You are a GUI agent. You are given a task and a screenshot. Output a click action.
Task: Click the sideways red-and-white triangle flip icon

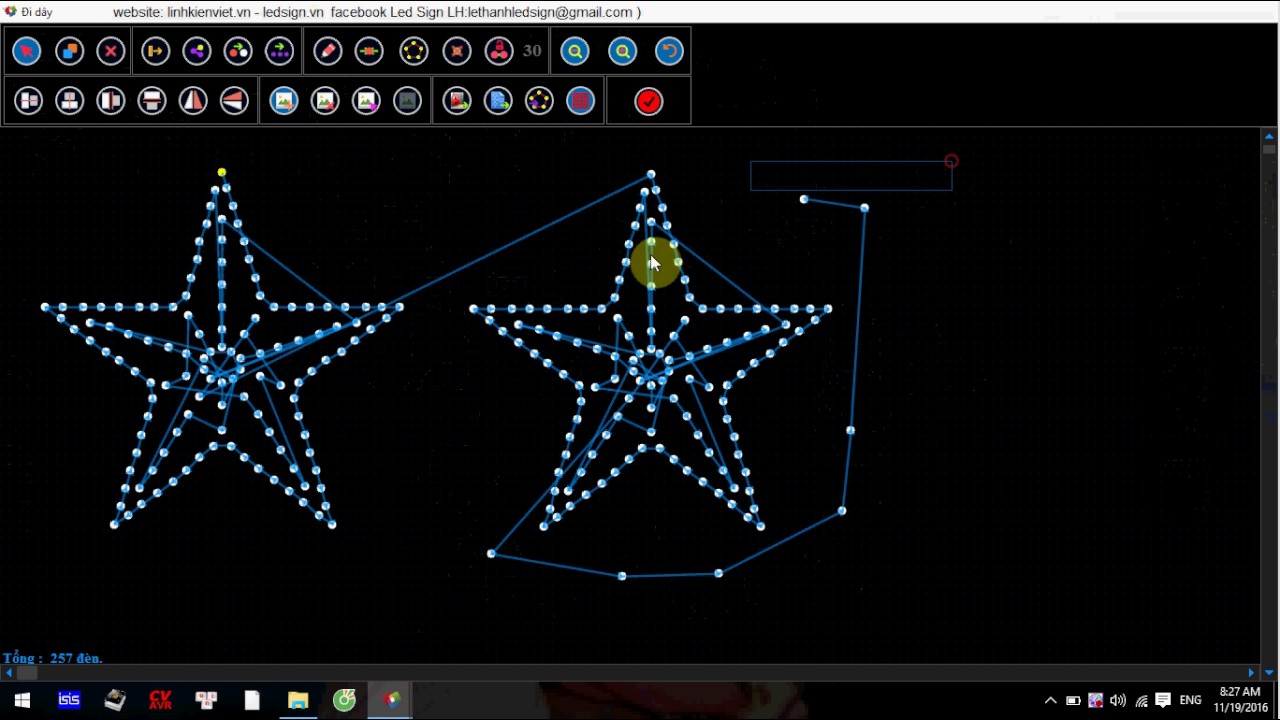click(x=234, y=101)
